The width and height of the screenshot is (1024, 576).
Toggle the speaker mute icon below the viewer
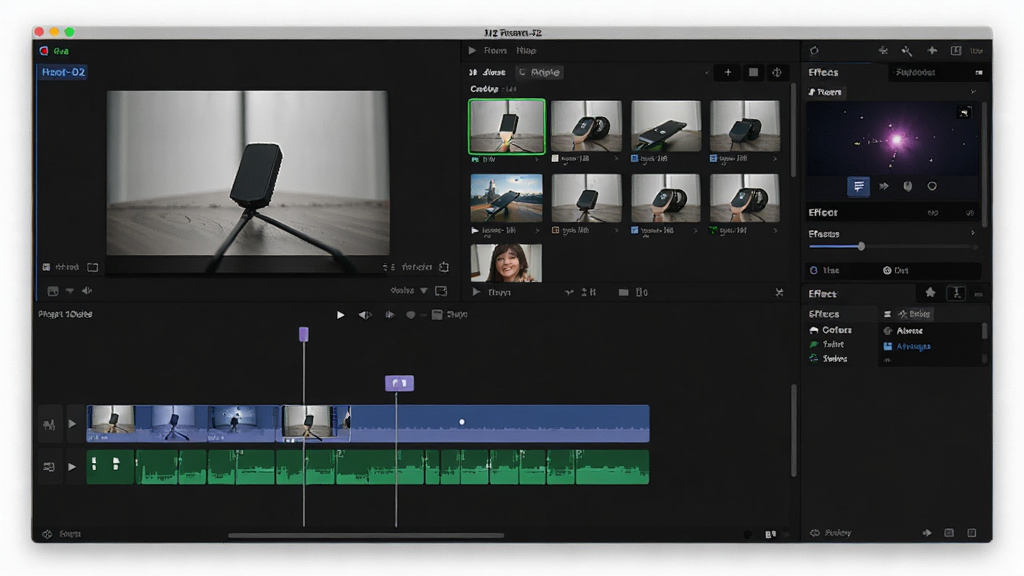(x=87, y=291)
